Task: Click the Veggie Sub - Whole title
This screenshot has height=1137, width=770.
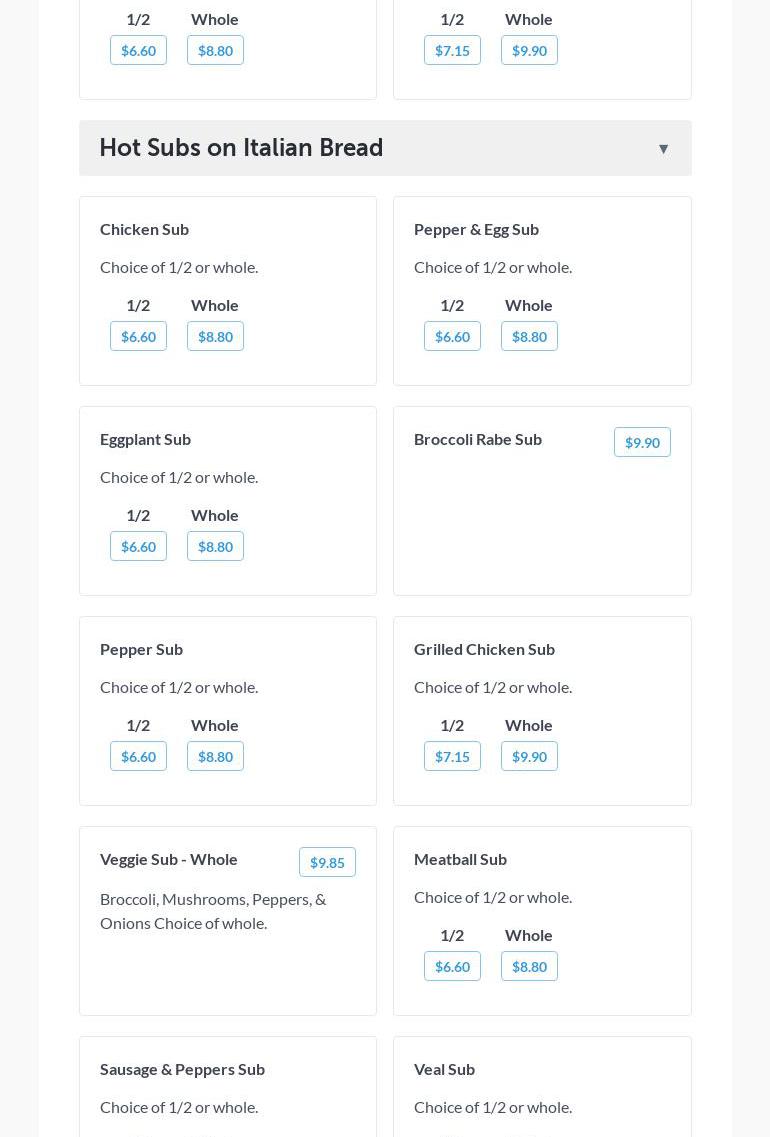Action: (x=168, y=859)
